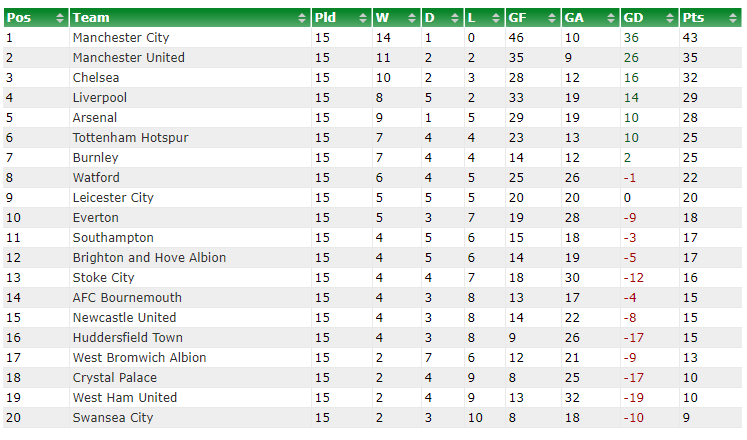Viewport: 747px width, 440px height.
Task: Click sort arrows in Team header
Action: coord(302,18)
